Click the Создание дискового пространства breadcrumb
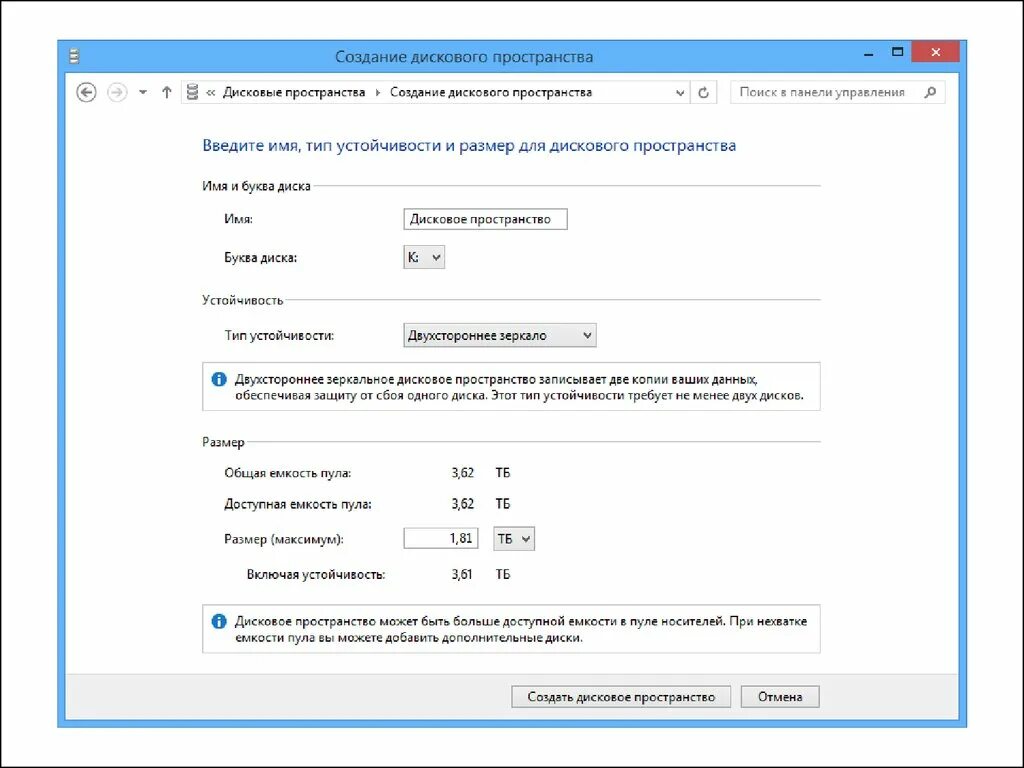 [491, 93]
